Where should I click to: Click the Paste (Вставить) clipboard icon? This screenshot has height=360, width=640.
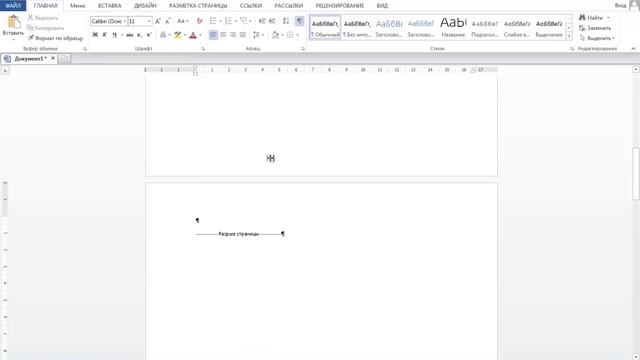(13, 22)
